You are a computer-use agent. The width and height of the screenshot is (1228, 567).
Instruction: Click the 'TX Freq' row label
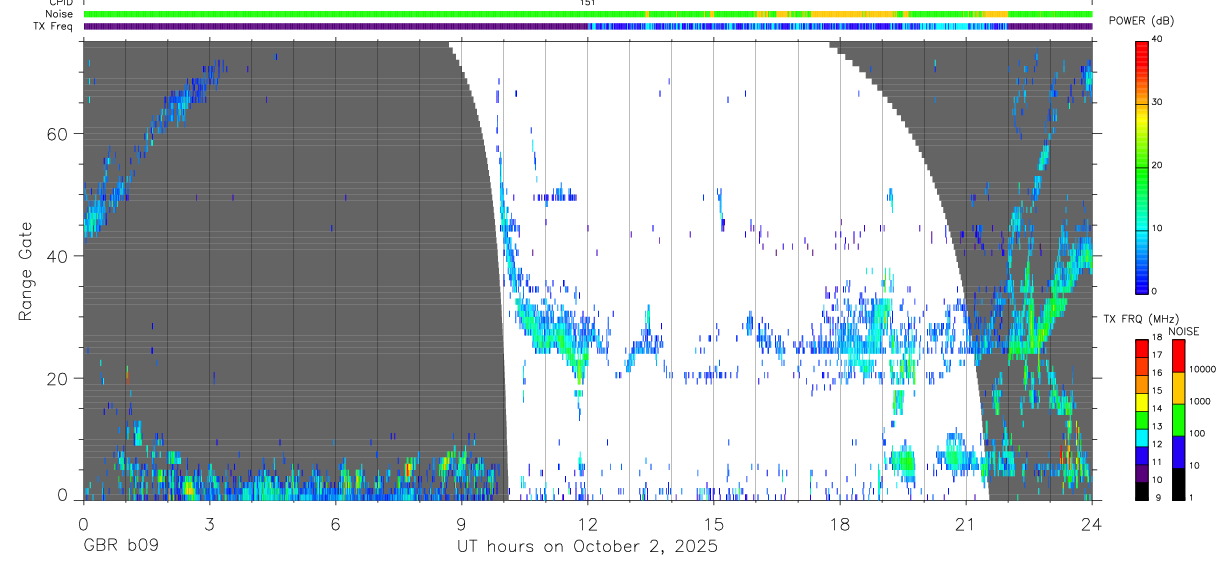(53, 26)
